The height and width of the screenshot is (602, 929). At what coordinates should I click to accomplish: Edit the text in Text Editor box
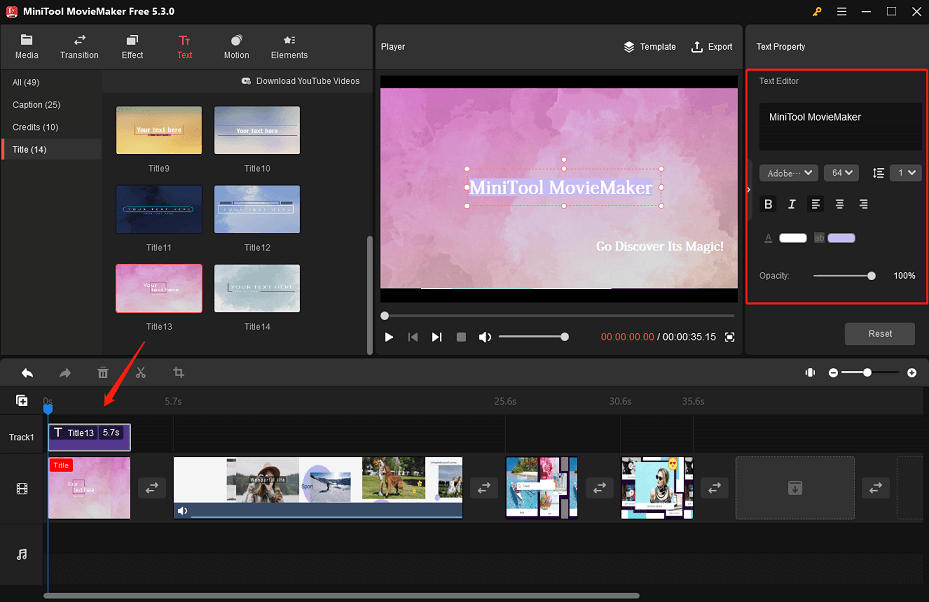(840, 127)
